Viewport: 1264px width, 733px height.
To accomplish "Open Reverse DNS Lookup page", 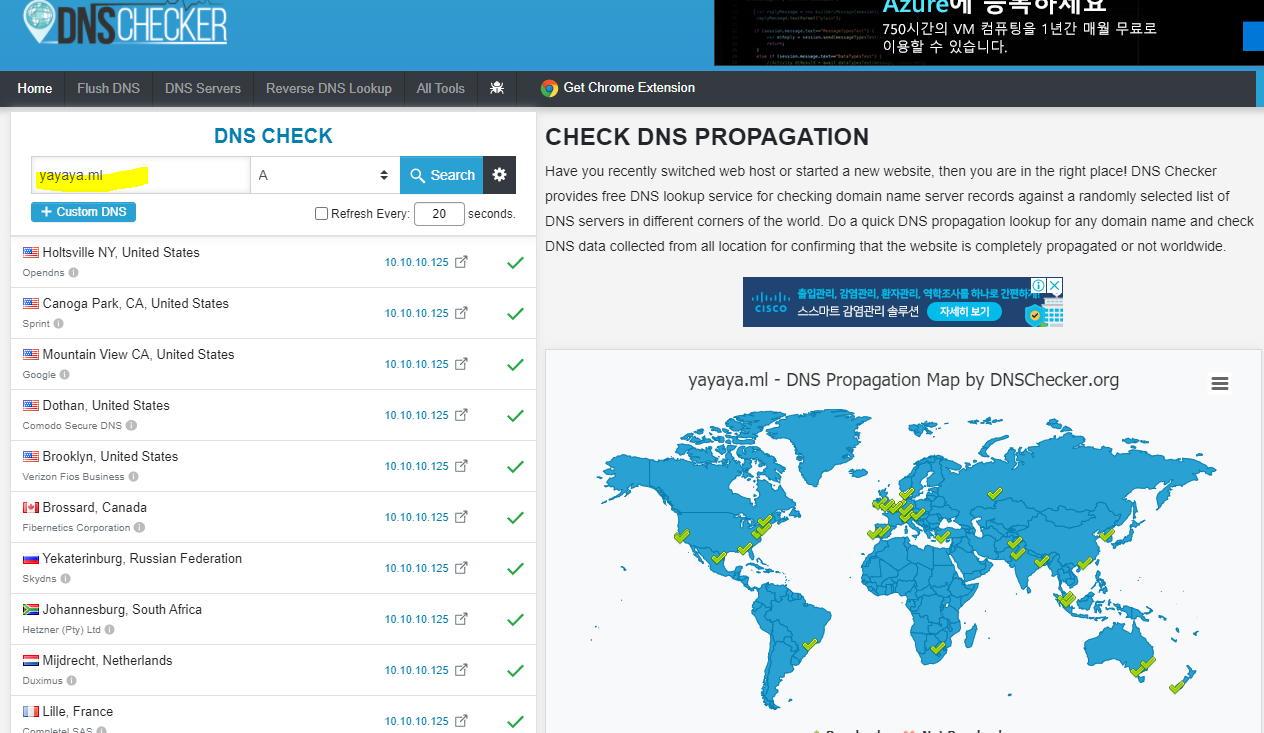I will pyautogui.click(x=329, y=88).
